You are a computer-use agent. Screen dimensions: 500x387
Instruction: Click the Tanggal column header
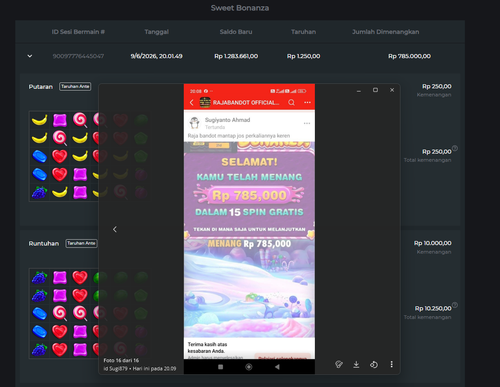coord(156,32)
